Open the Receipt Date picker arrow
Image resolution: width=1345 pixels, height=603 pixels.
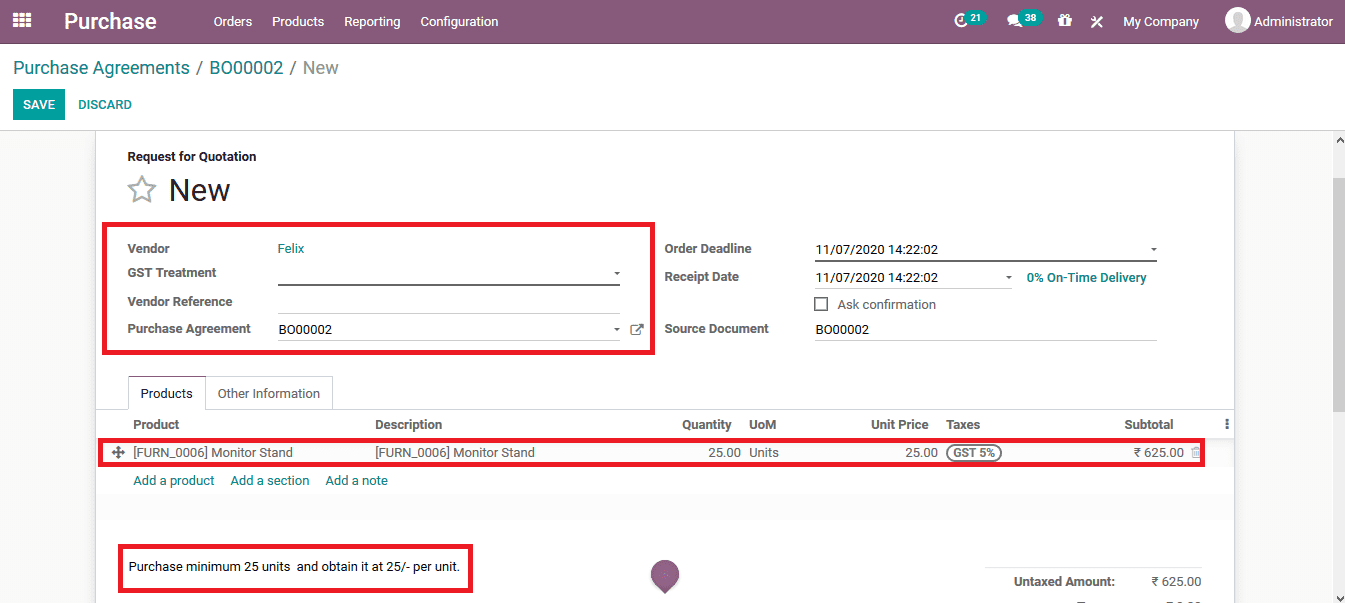point(1008,278)
